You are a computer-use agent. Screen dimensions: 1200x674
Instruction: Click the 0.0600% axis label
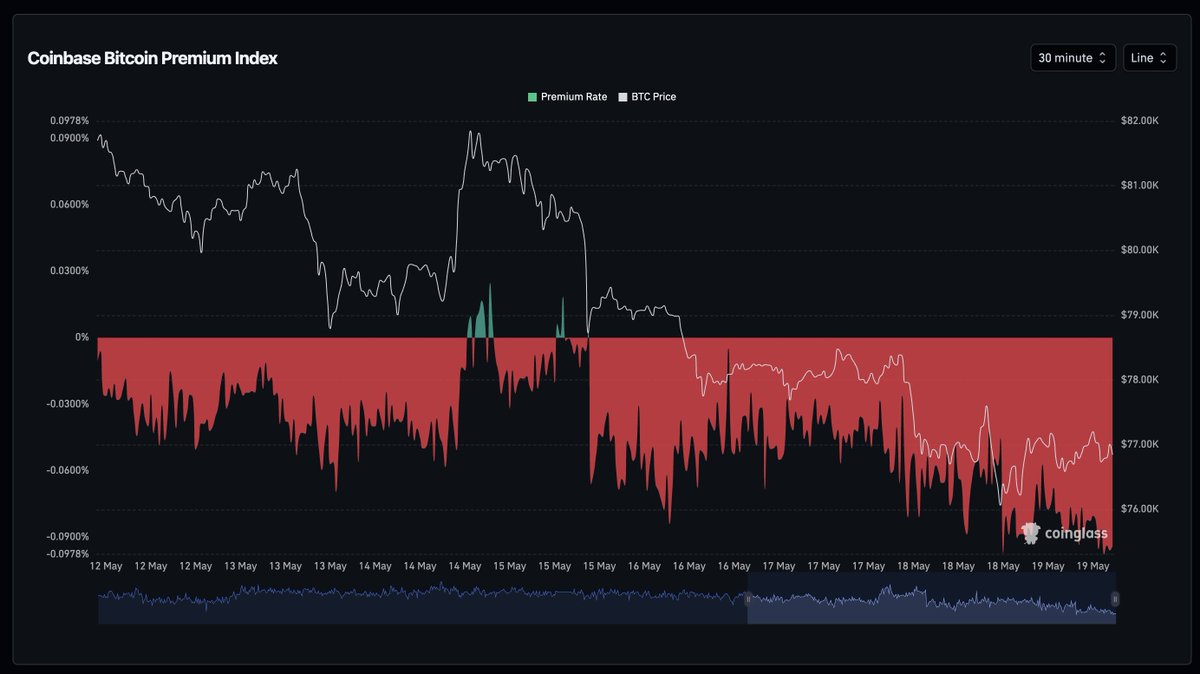pyautogui.click(x=69, y=204)
